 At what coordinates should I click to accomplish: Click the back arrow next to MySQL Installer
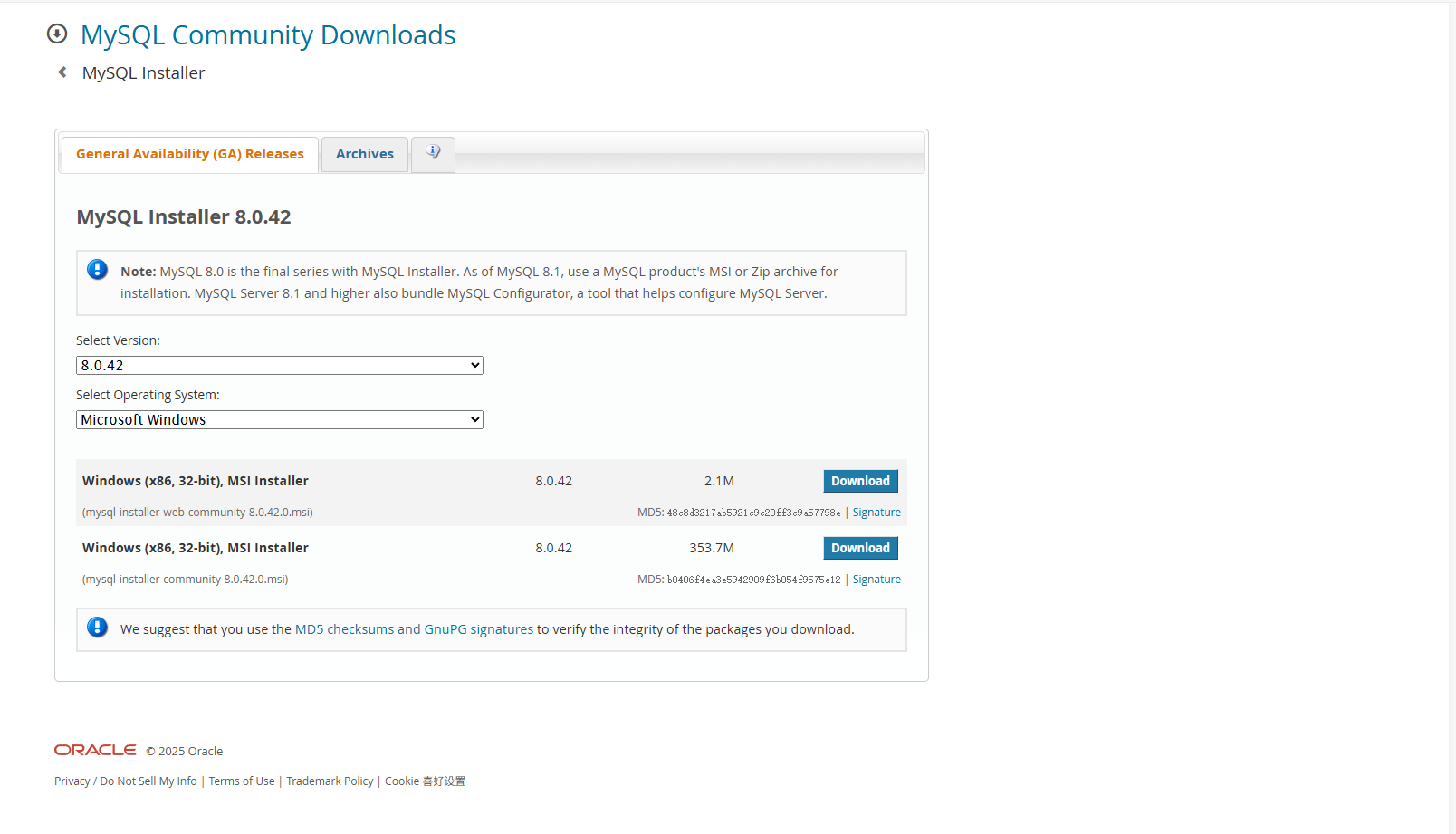click(x=62, y=72)
